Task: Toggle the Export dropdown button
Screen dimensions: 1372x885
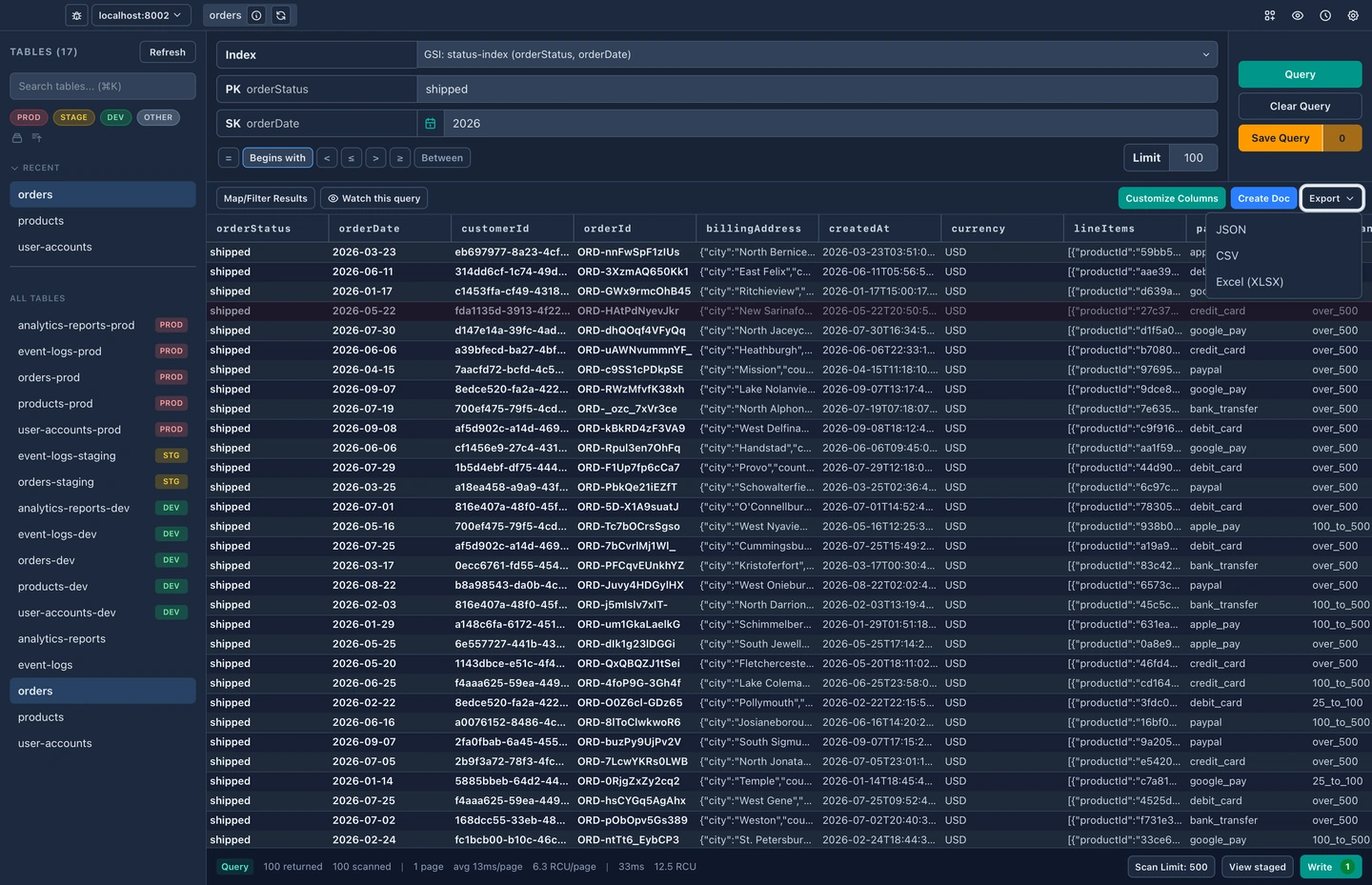Action: (1332, 198)
